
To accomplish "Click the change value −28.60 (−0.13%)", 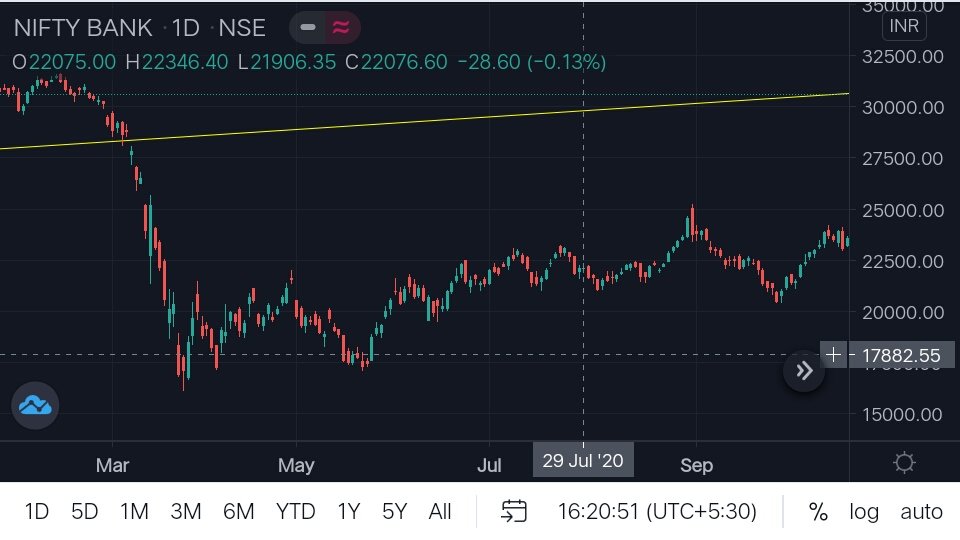I will tap(531, 62).
